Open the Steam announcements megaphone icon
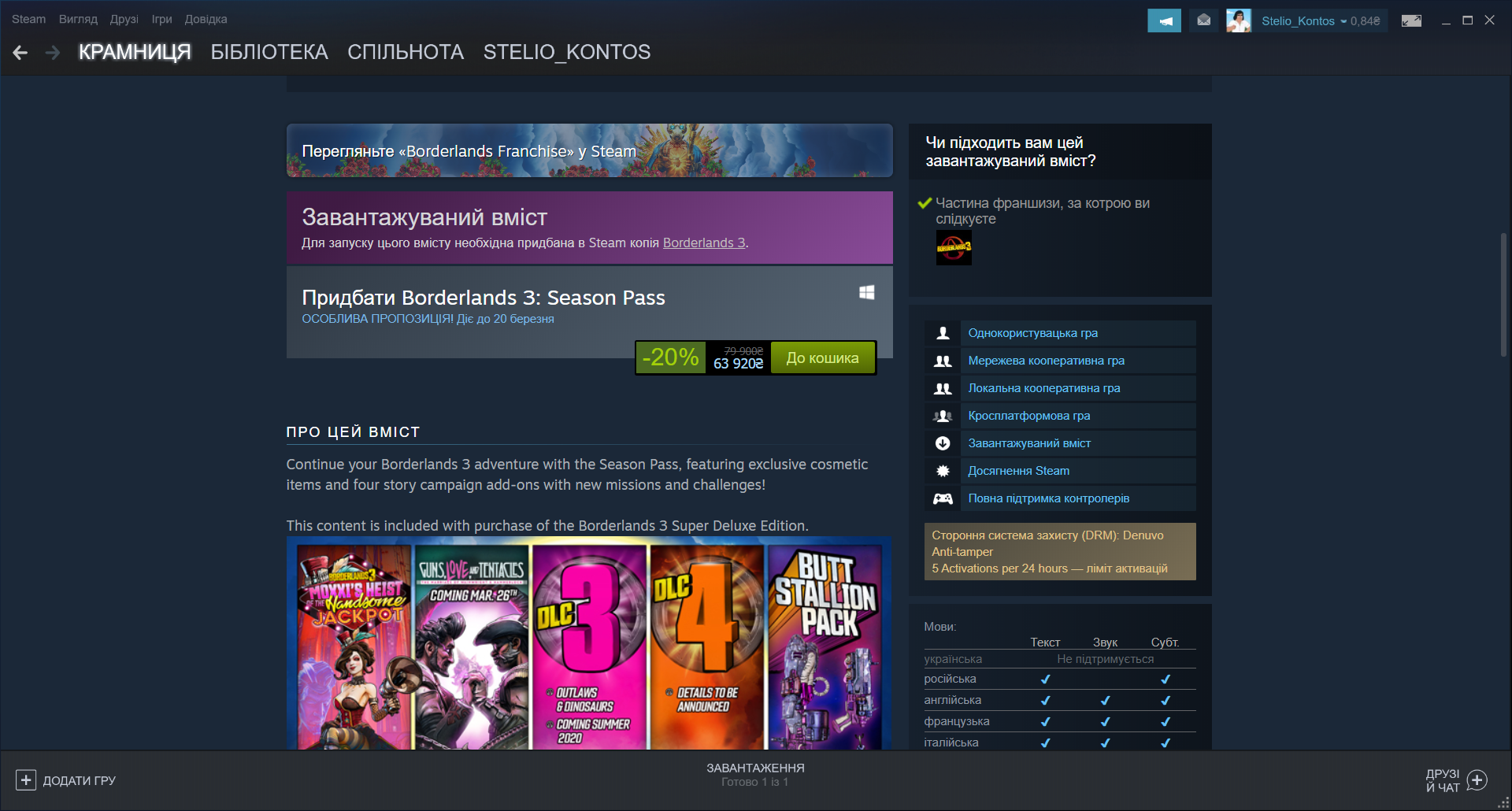 (1164, 20)
